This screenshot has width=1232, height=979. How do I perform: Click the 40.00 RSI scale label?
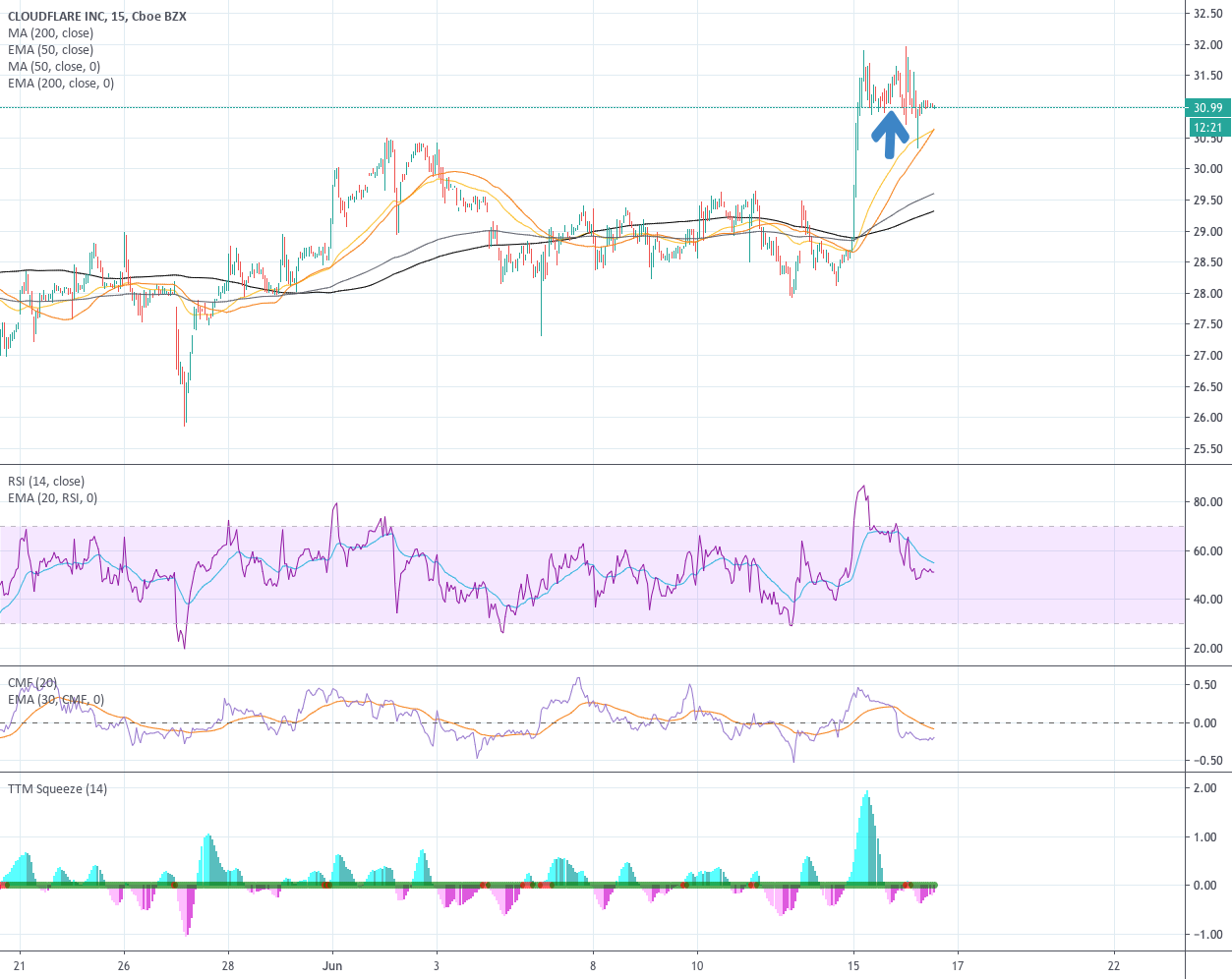[x=1207, y=600]
